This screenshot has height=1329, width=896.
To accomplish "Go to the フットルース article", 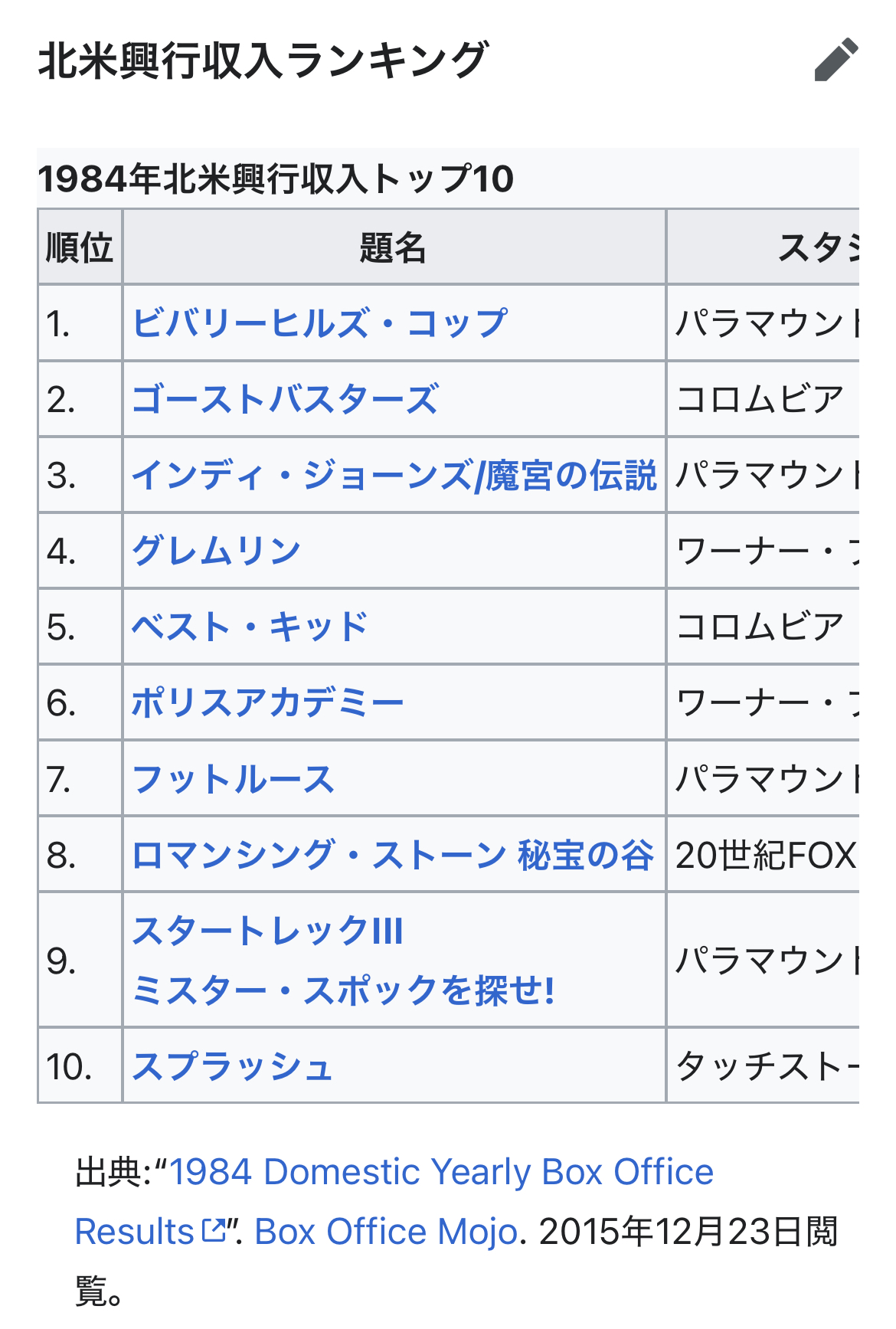I will (234, 779).
